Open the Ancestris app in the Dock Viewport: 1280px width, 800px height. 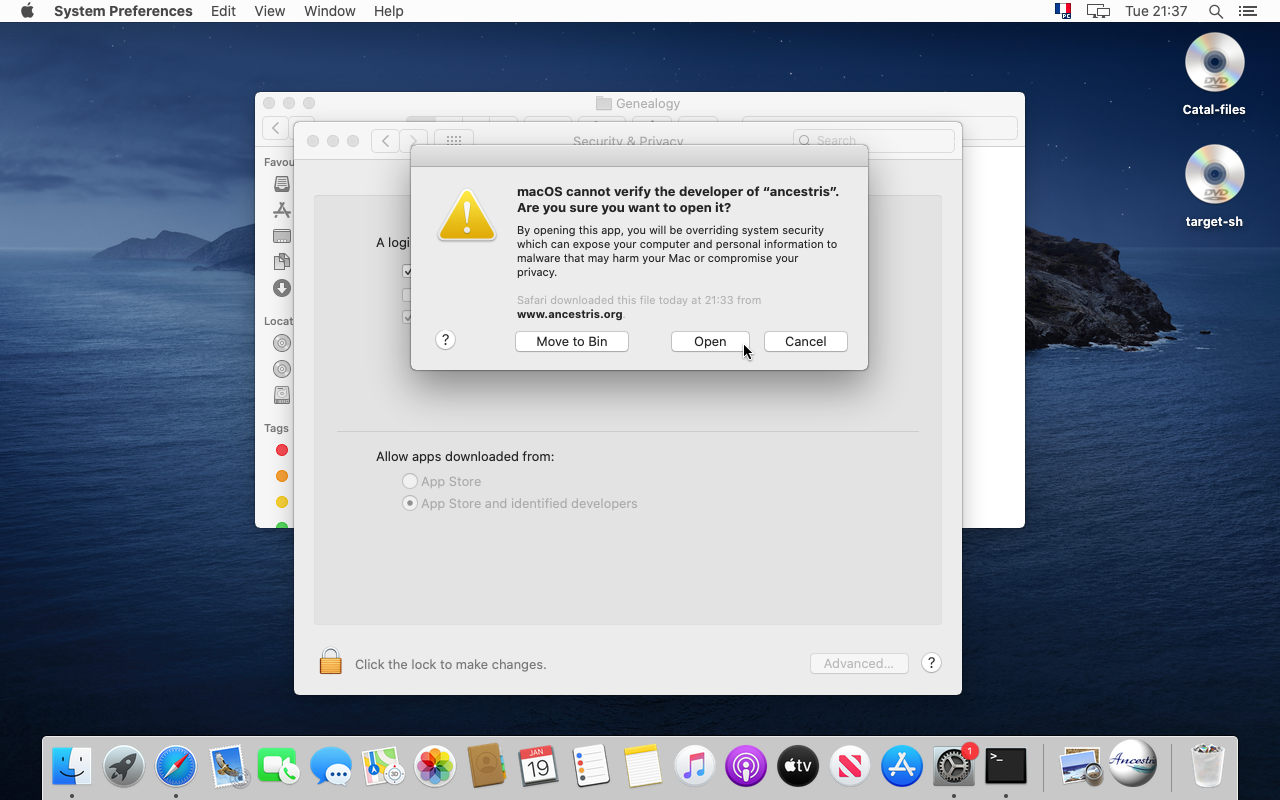pyautogui.click(x=1133, y=764)
